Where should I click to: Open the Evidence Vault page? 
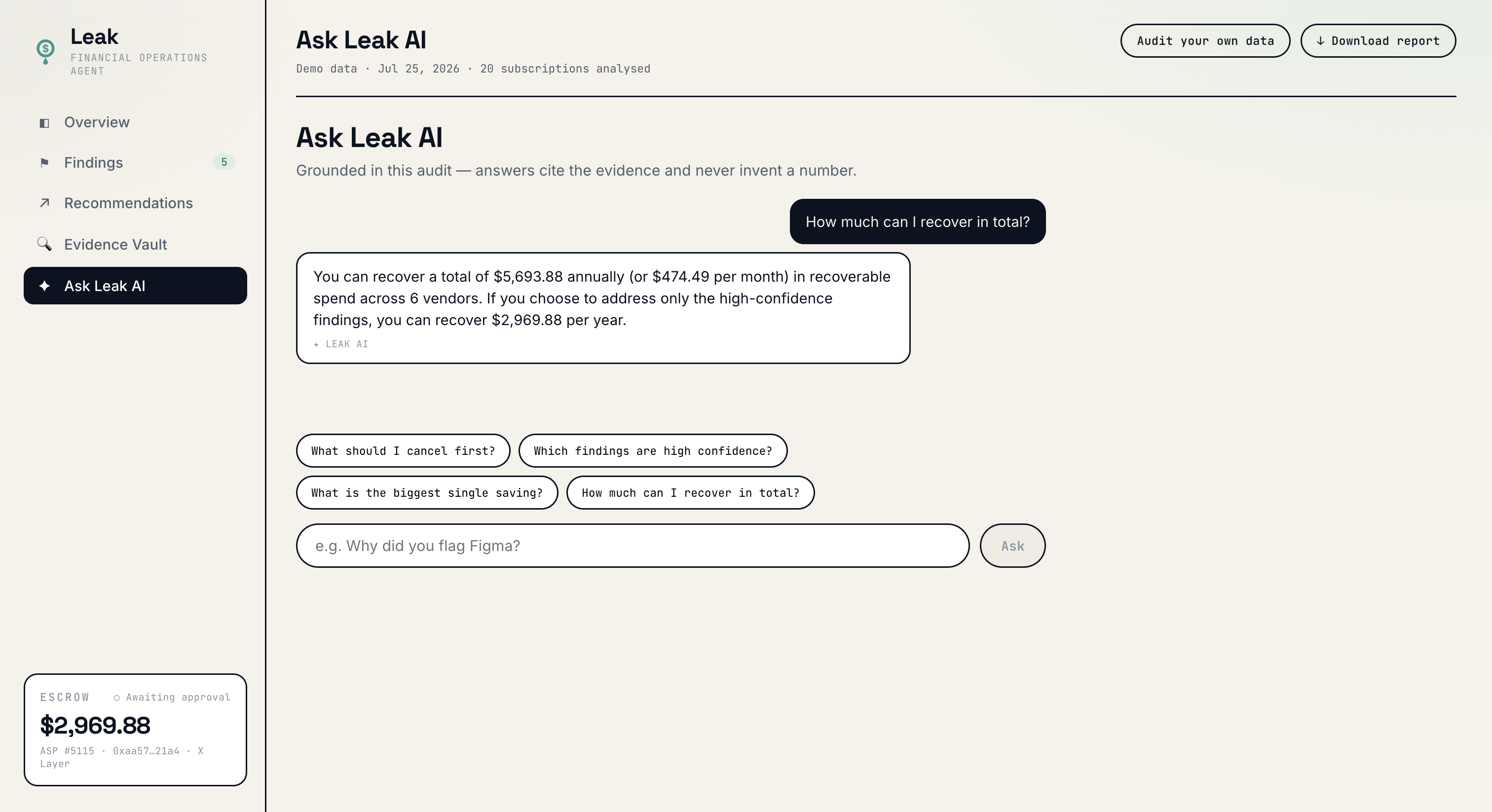[136, 244]
